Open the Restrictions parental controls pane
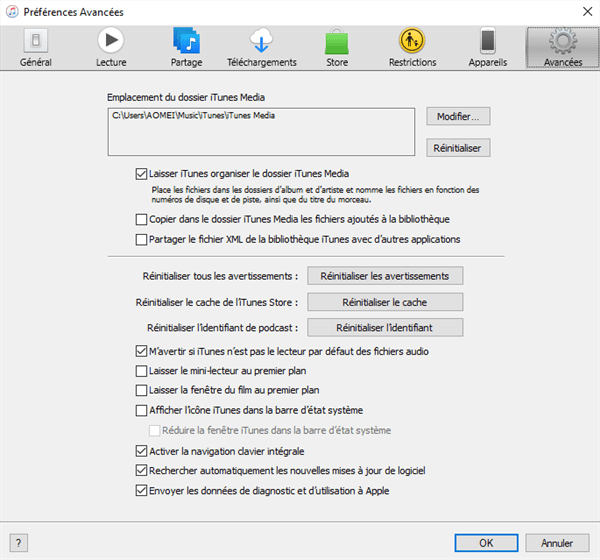The image size is (600, 560). tap(412, 48)
